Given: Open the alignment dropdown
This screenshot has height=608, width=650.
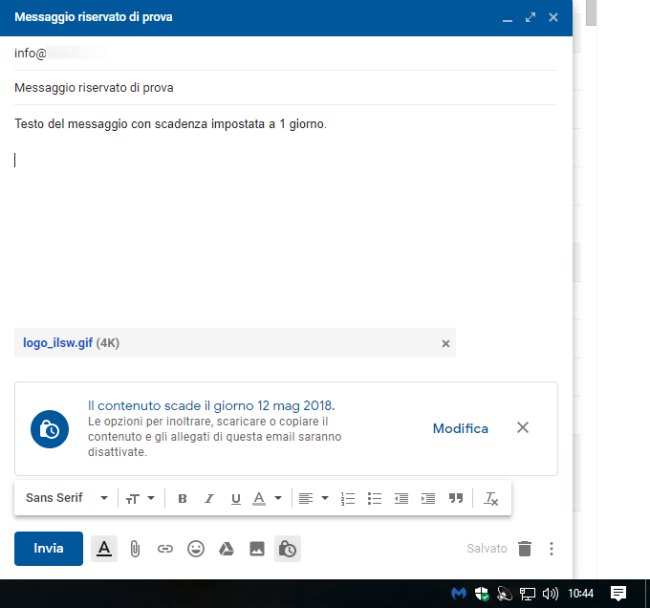Looking at the screenshot, I should click(313, 498).
